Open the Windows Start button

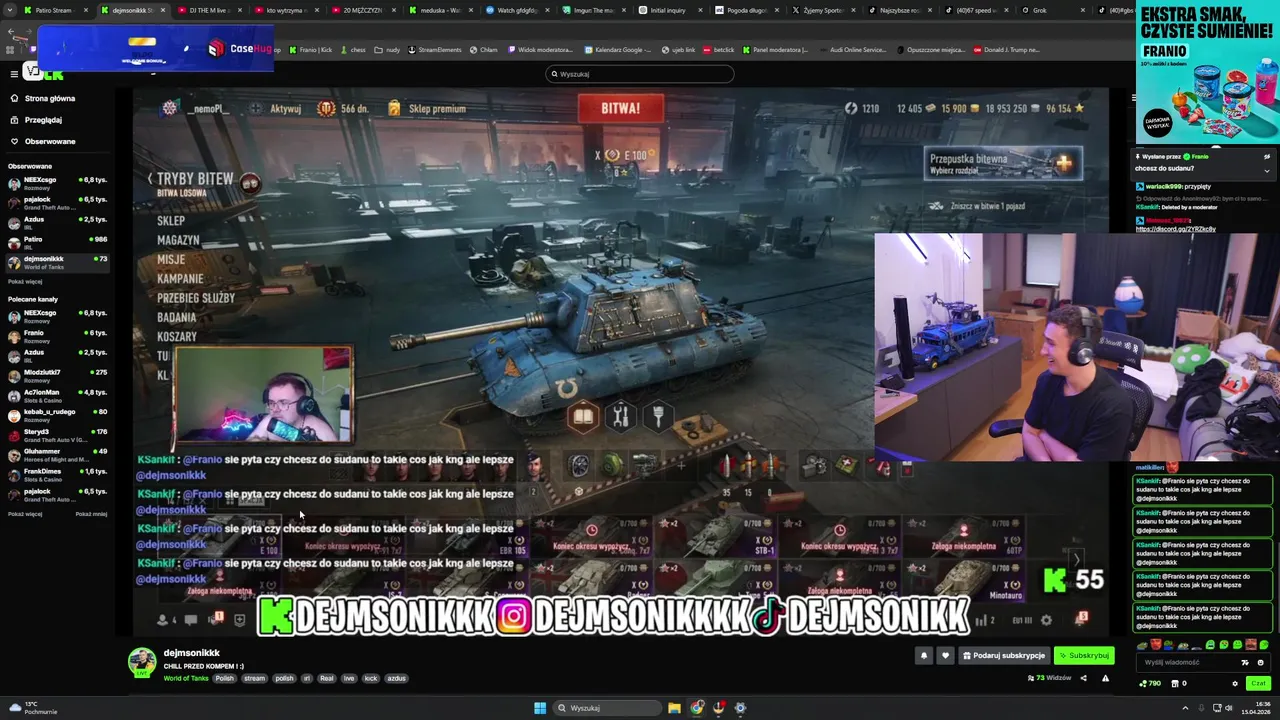pyautogui.click(x=540, y=708)
